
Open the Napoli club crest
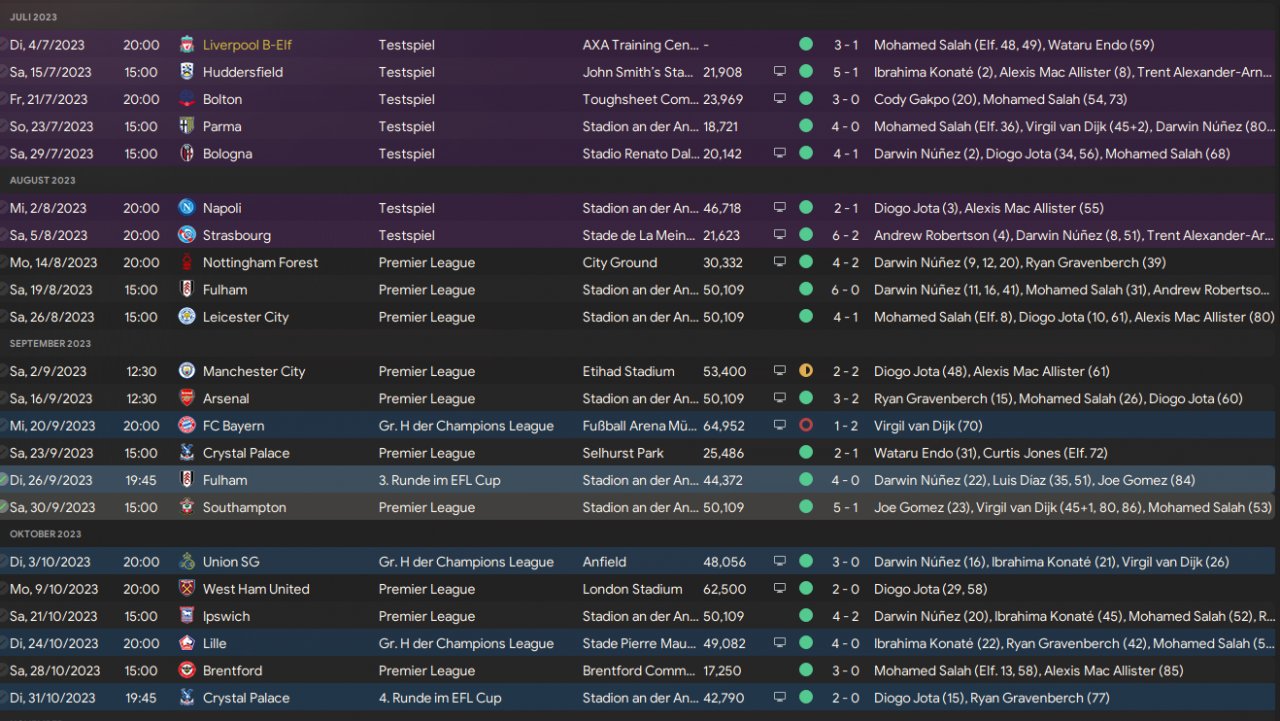[186, 208]
